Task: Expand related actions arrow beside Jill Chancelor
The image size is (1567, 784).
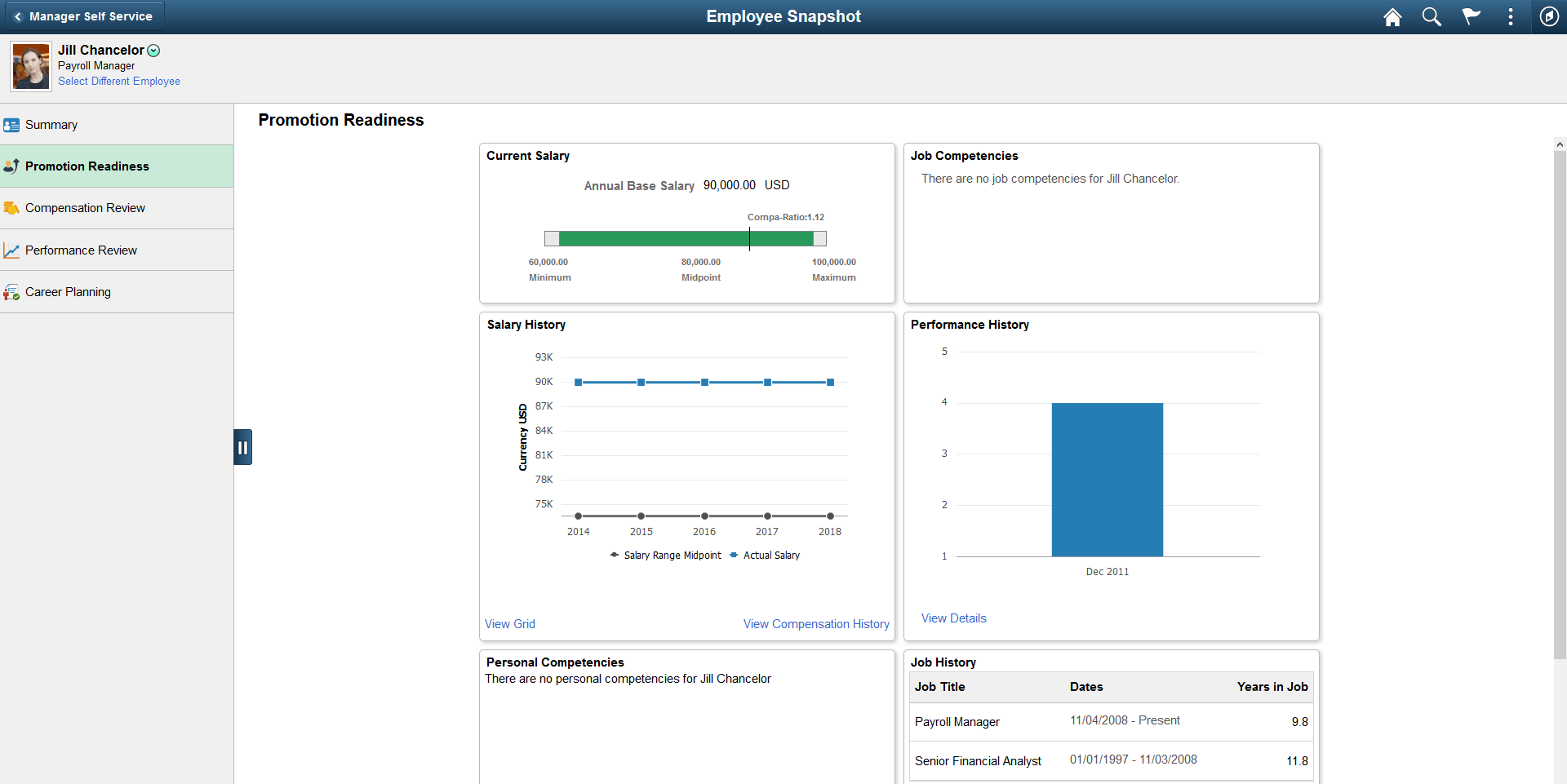Action: (x=153, y=51)
